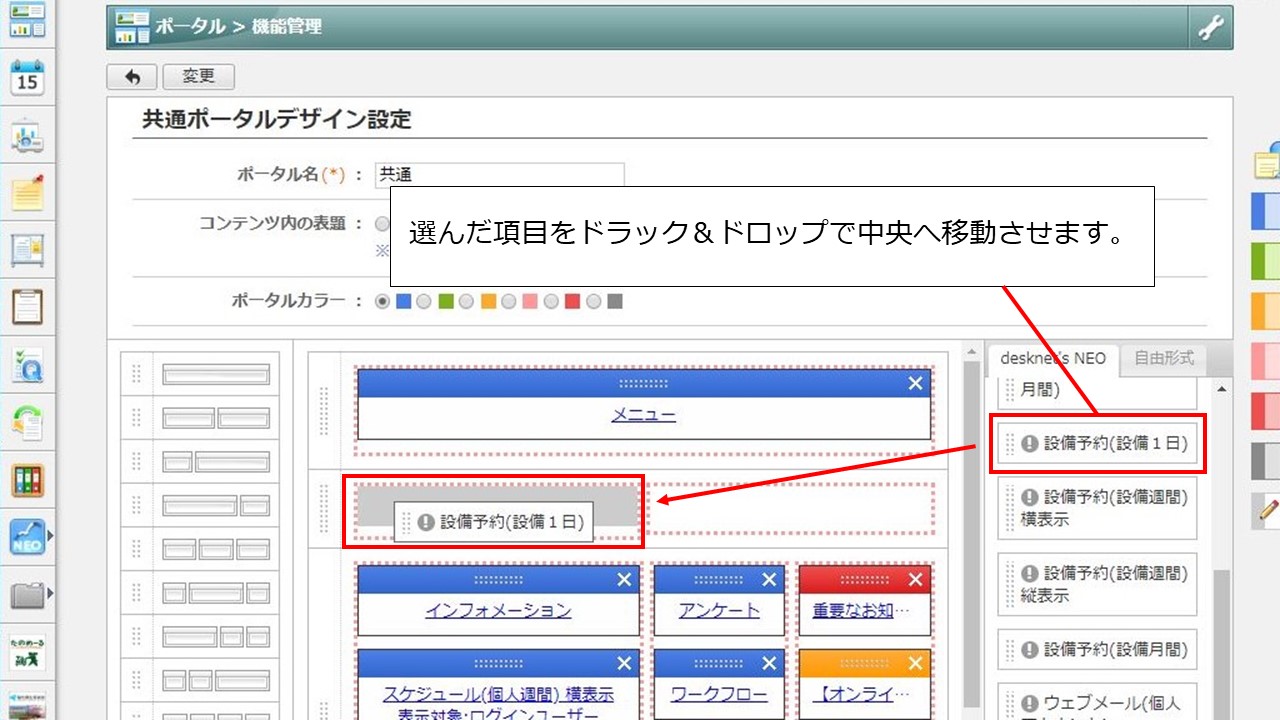Click the green portal color swatch
This screenshot has width=1280, height=720.
445,301
